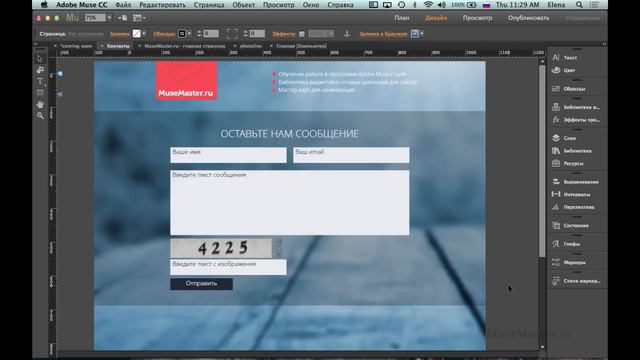Viewport: 640px width, 360px height.
Task: Toggle the Эффекты checkbox
Action: tap(302, 34)
